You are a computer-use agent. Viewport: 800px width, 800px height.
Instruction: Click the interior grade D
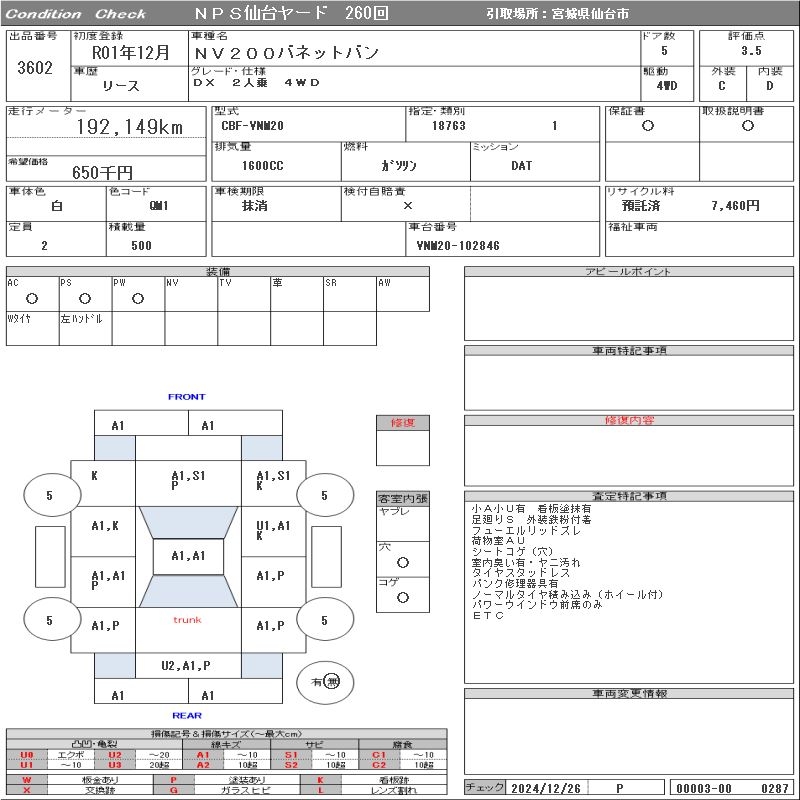tap(769, 86)
